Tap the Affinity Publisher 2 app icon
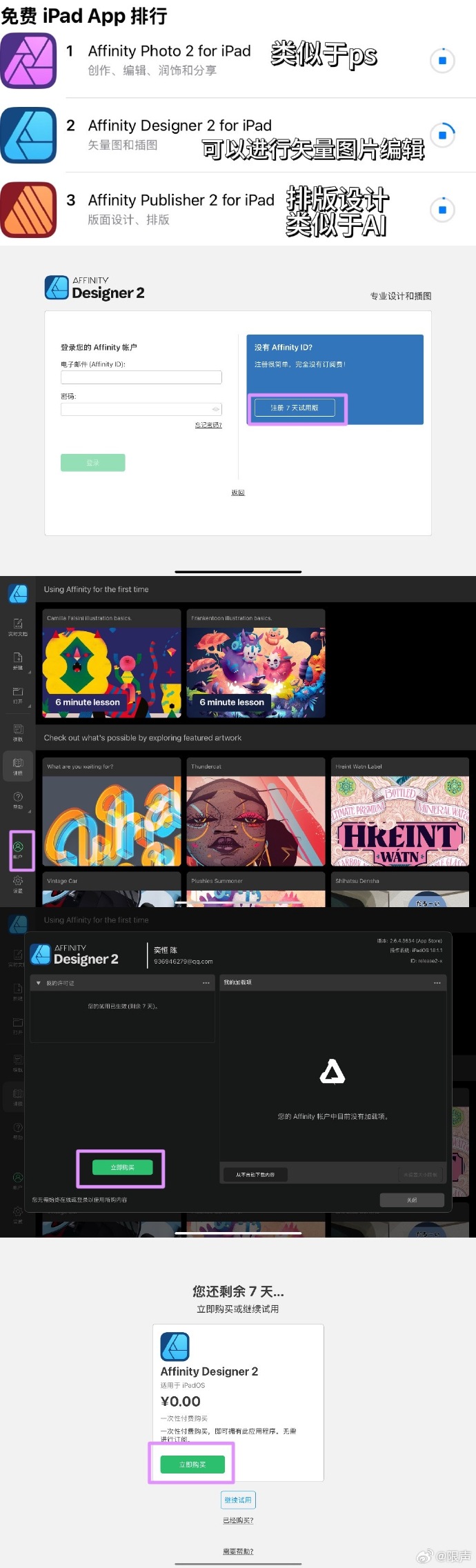 tap(28, 210)
